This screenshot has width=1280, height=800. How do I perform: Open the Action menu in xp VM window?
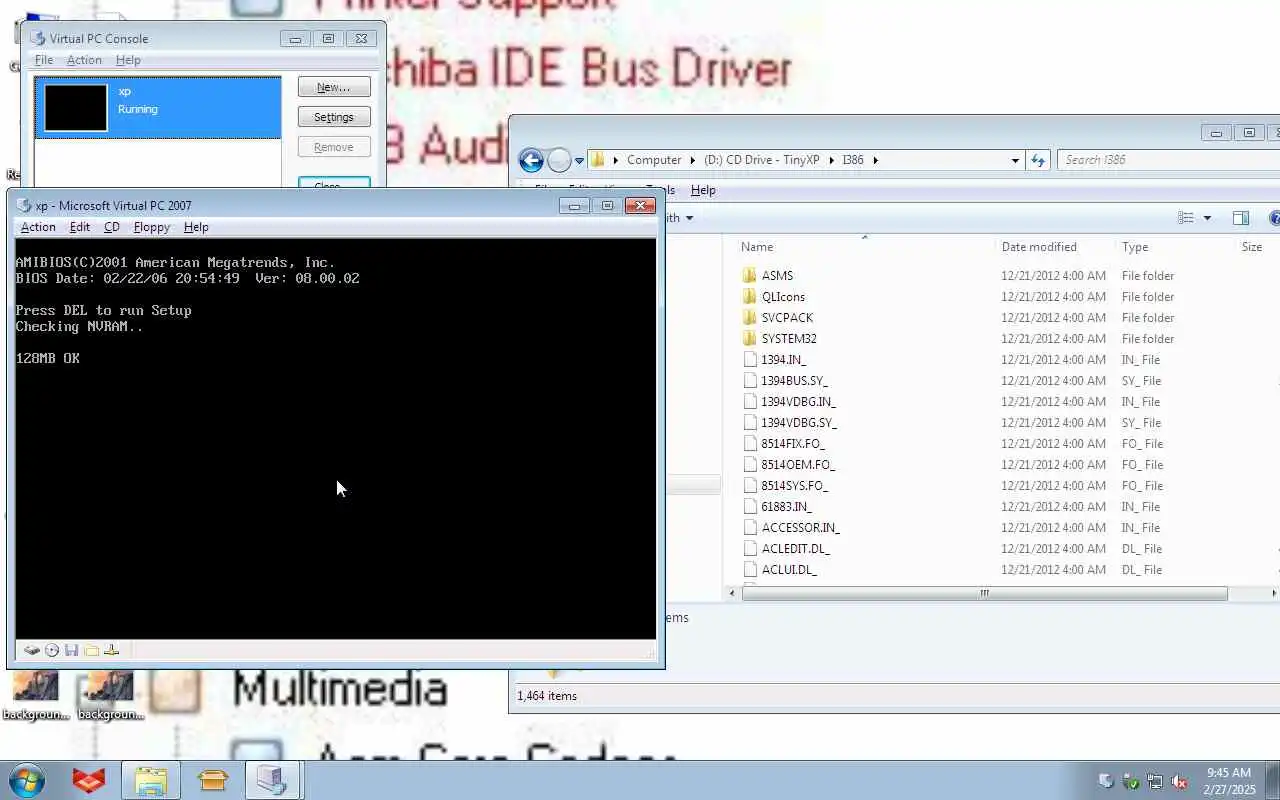coord(38,227)
